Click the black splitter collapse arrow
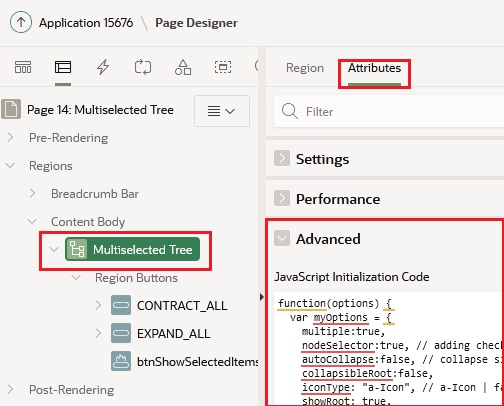 pyautogui.click(x=262, y=297)
